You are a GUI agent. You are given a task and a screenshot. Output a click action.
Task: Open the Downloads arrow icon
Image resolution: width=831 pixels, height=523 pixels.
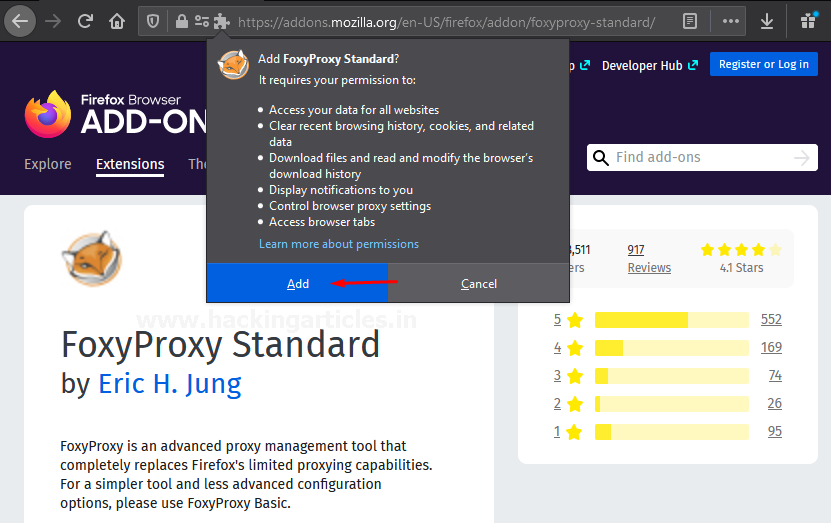(766, 21)
